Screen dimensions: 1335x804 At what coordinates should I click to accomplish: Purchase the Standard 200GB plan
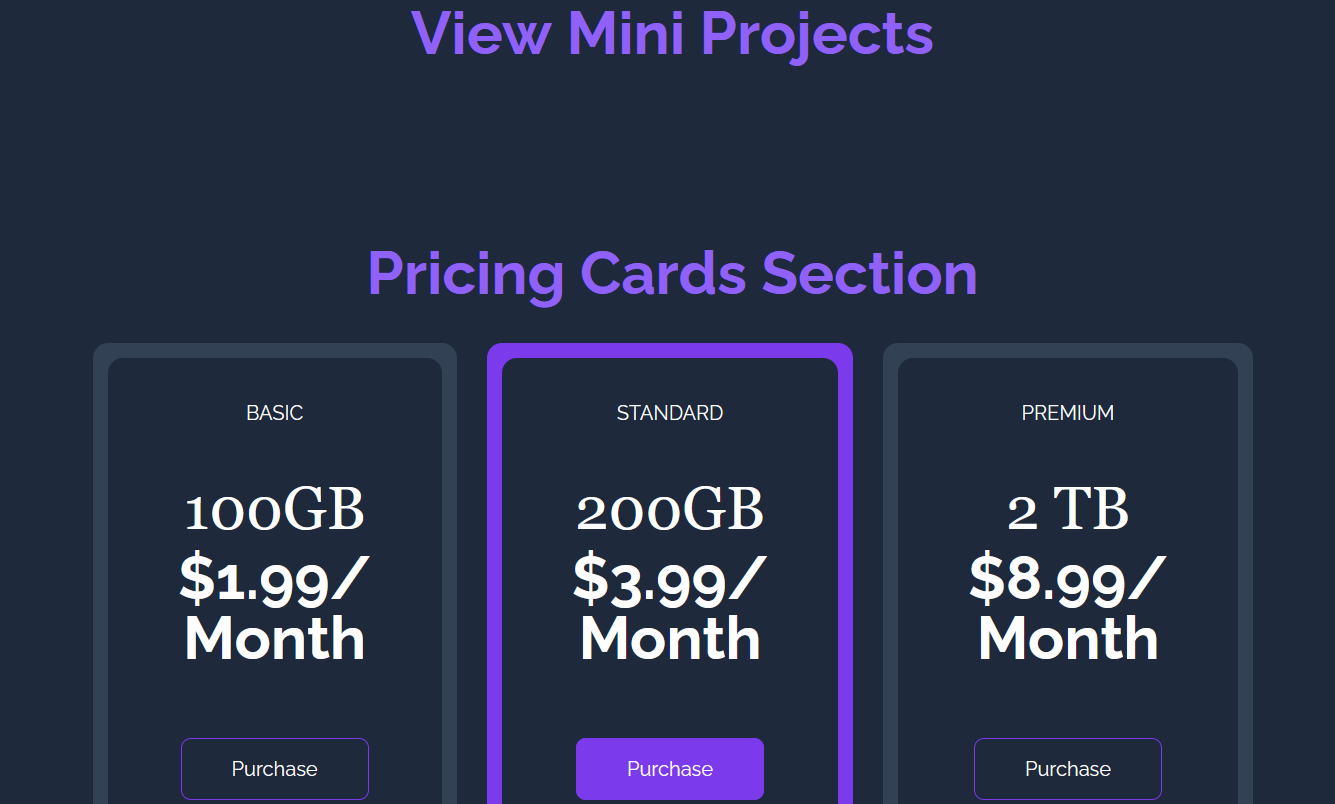coord(670,769)
